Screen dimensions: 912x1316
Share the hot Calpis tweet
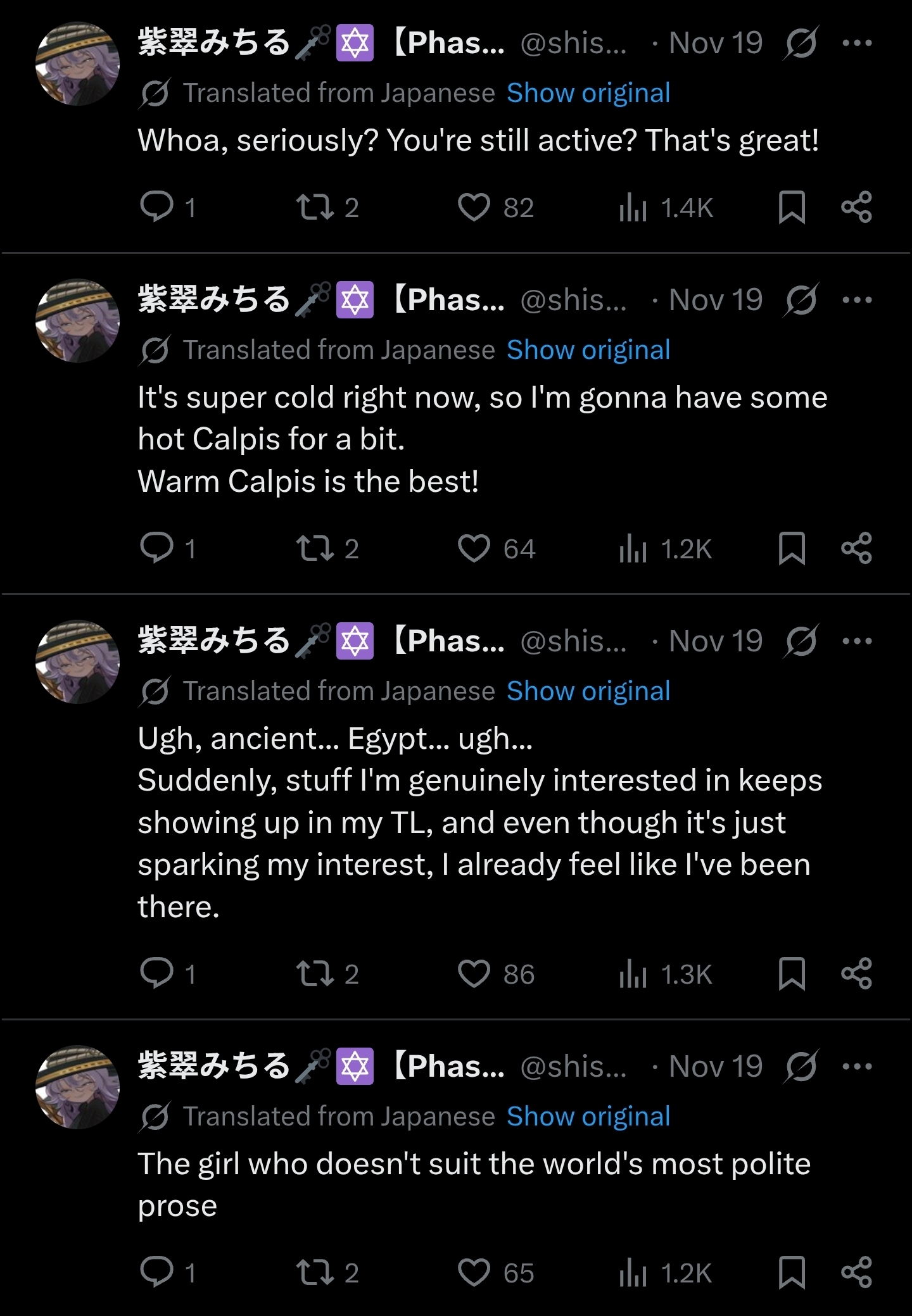856,548
